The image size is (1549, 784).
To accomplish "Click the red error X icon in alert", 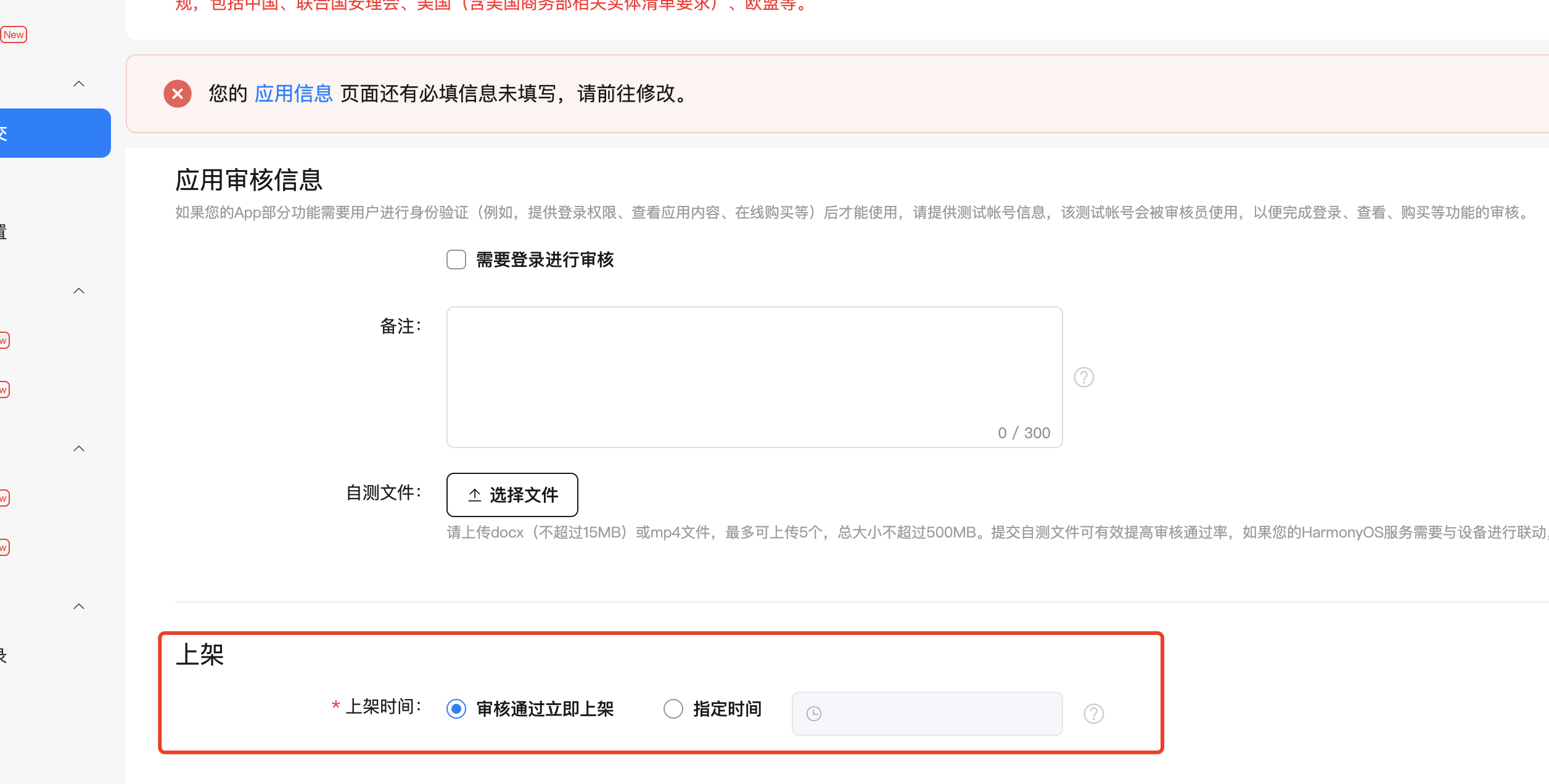I will click(178, 94).
